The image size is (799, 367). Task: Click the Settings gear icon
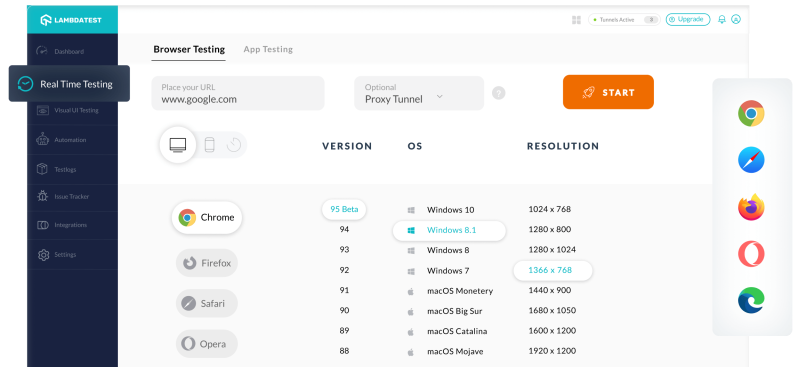pos(43,254)
